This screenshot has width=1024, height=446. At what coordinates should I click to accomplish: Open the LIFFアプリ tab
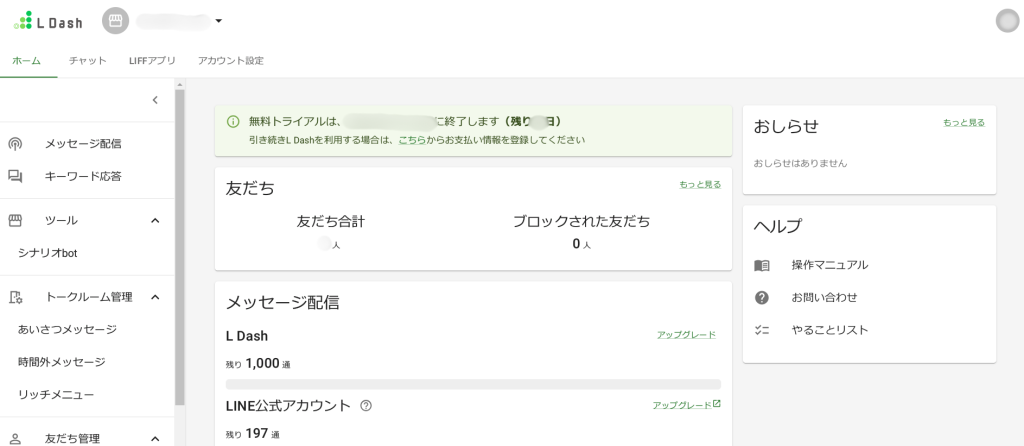pyautogui.click(x=152, y=61)
